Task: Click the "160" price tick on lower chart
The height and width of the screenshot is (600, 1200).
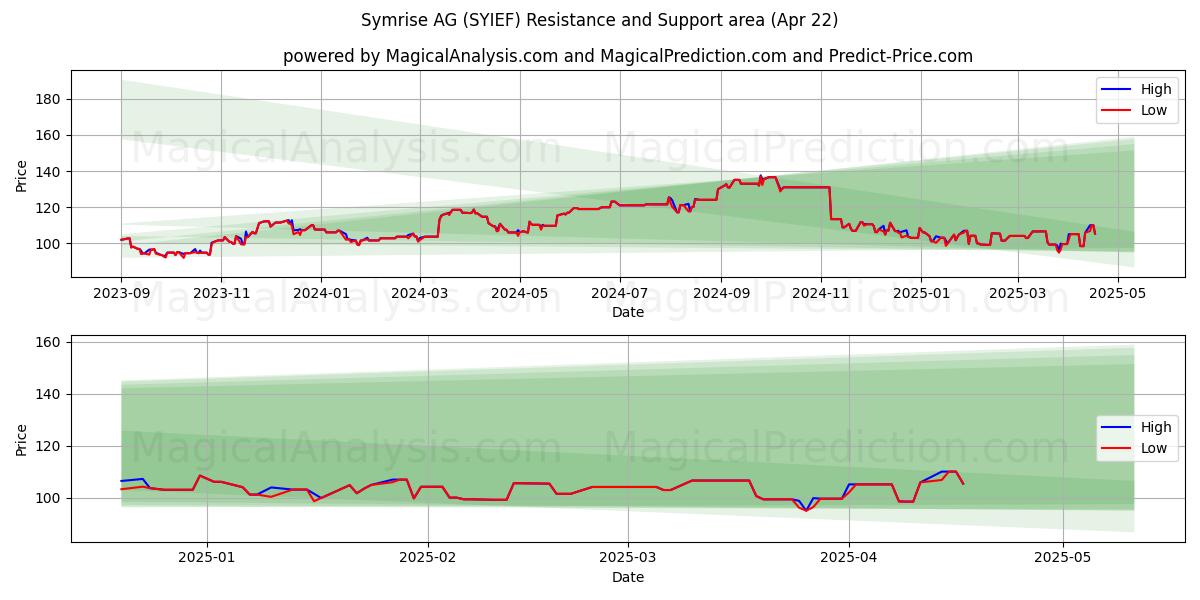Action: 50,342
